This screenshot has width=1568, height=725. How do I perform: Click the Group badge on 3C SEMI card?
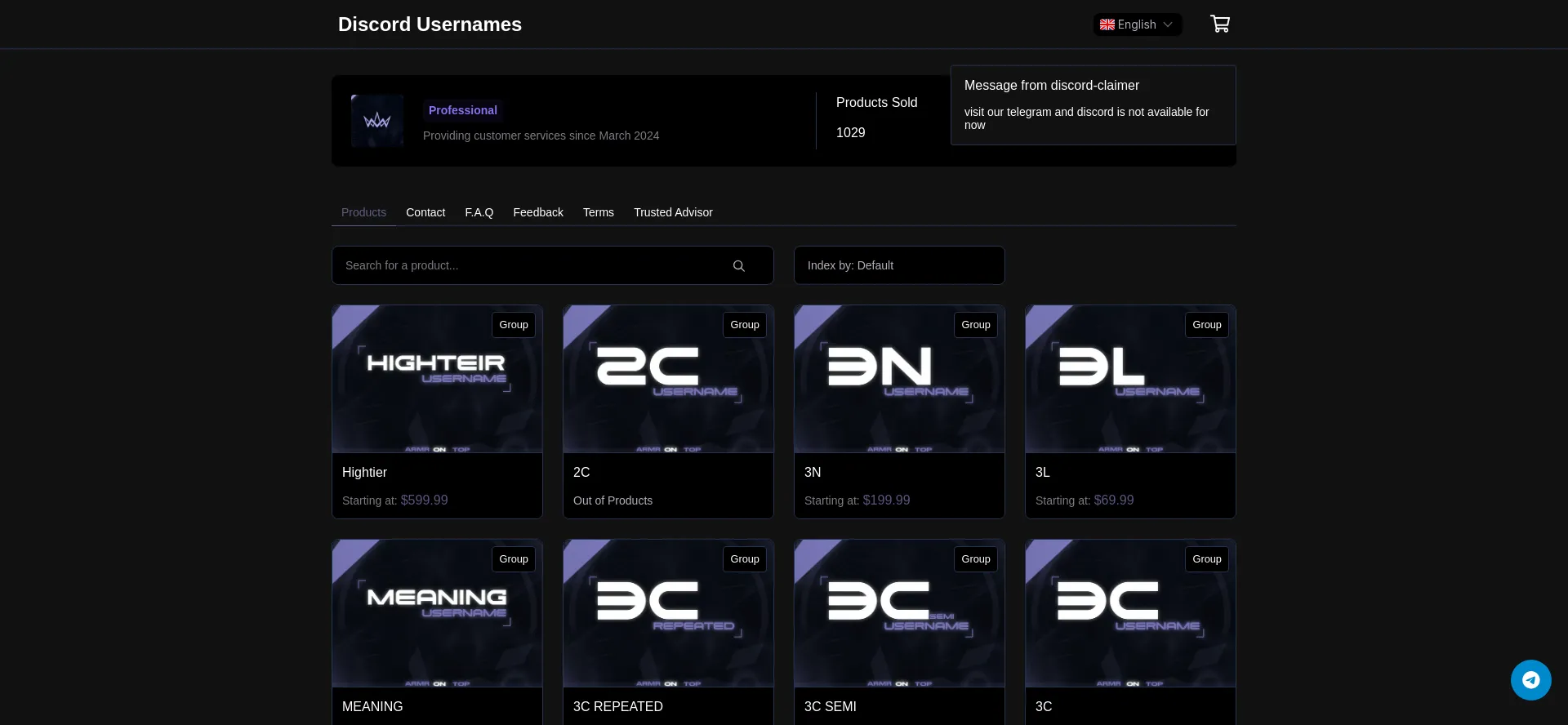click(x=976, y=559)
